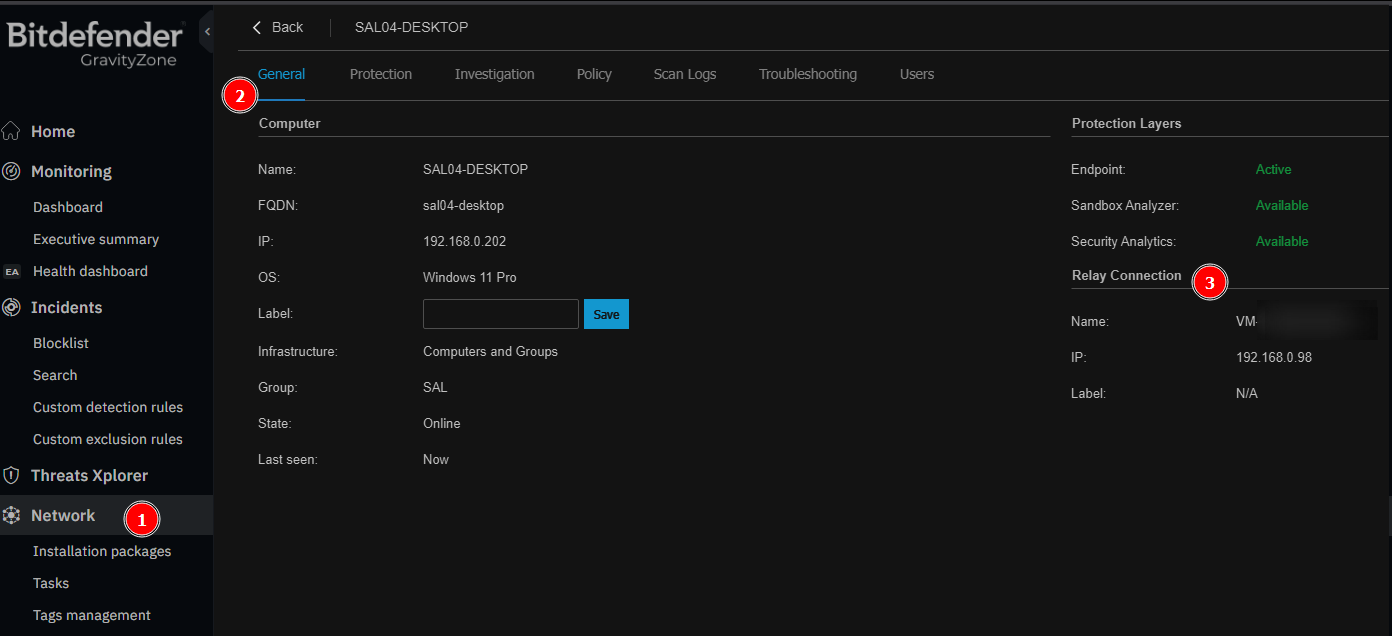Click the Home house icon

coord(11,131)
